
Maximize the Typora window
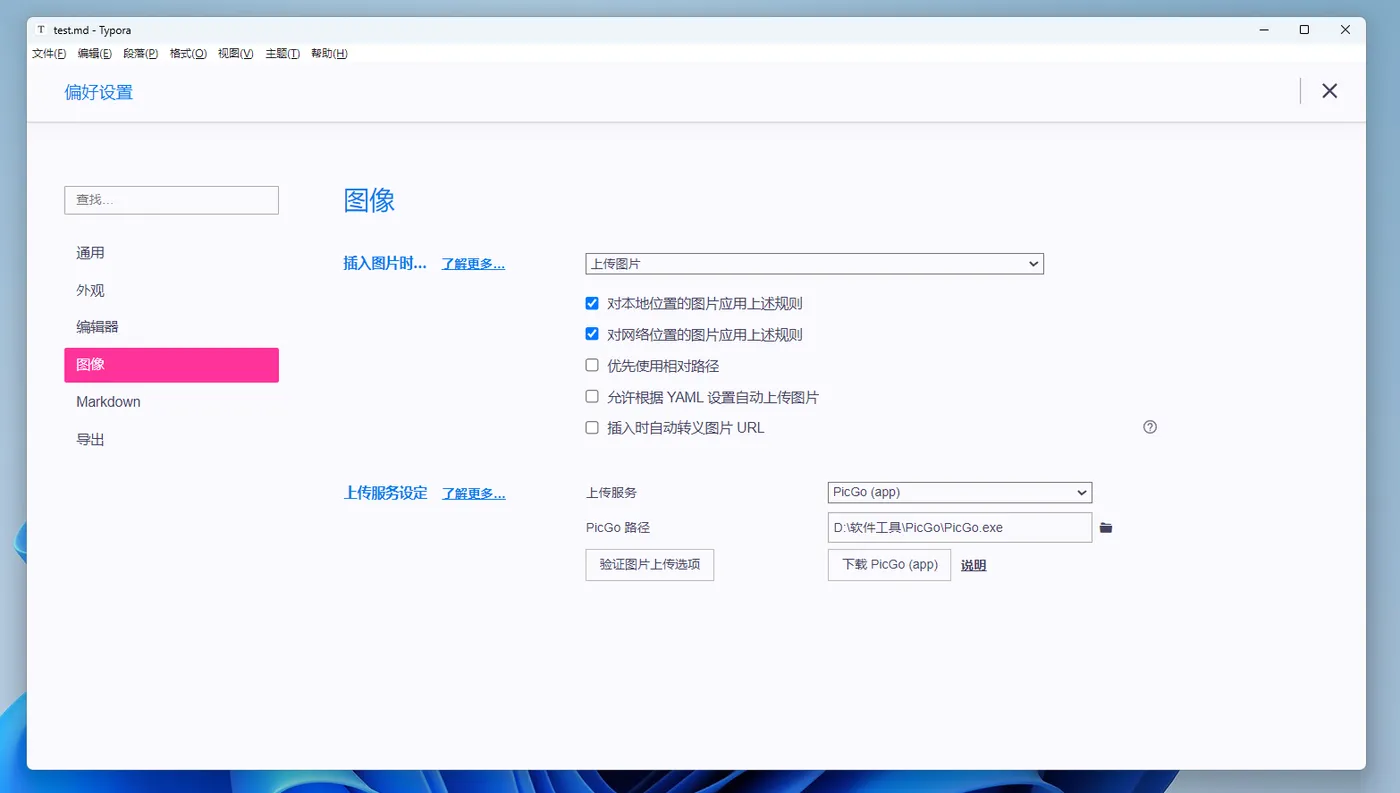tap(1304, 30)
